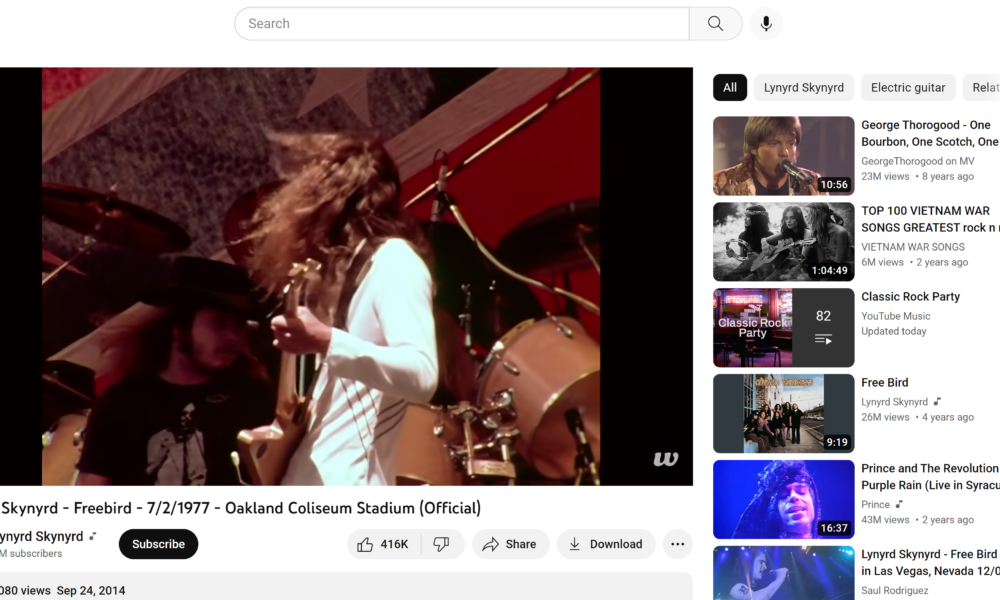Viewport: 1000px width, 600px height.
Task: Click the 43M views 2 years ago text
Action: 917,520
